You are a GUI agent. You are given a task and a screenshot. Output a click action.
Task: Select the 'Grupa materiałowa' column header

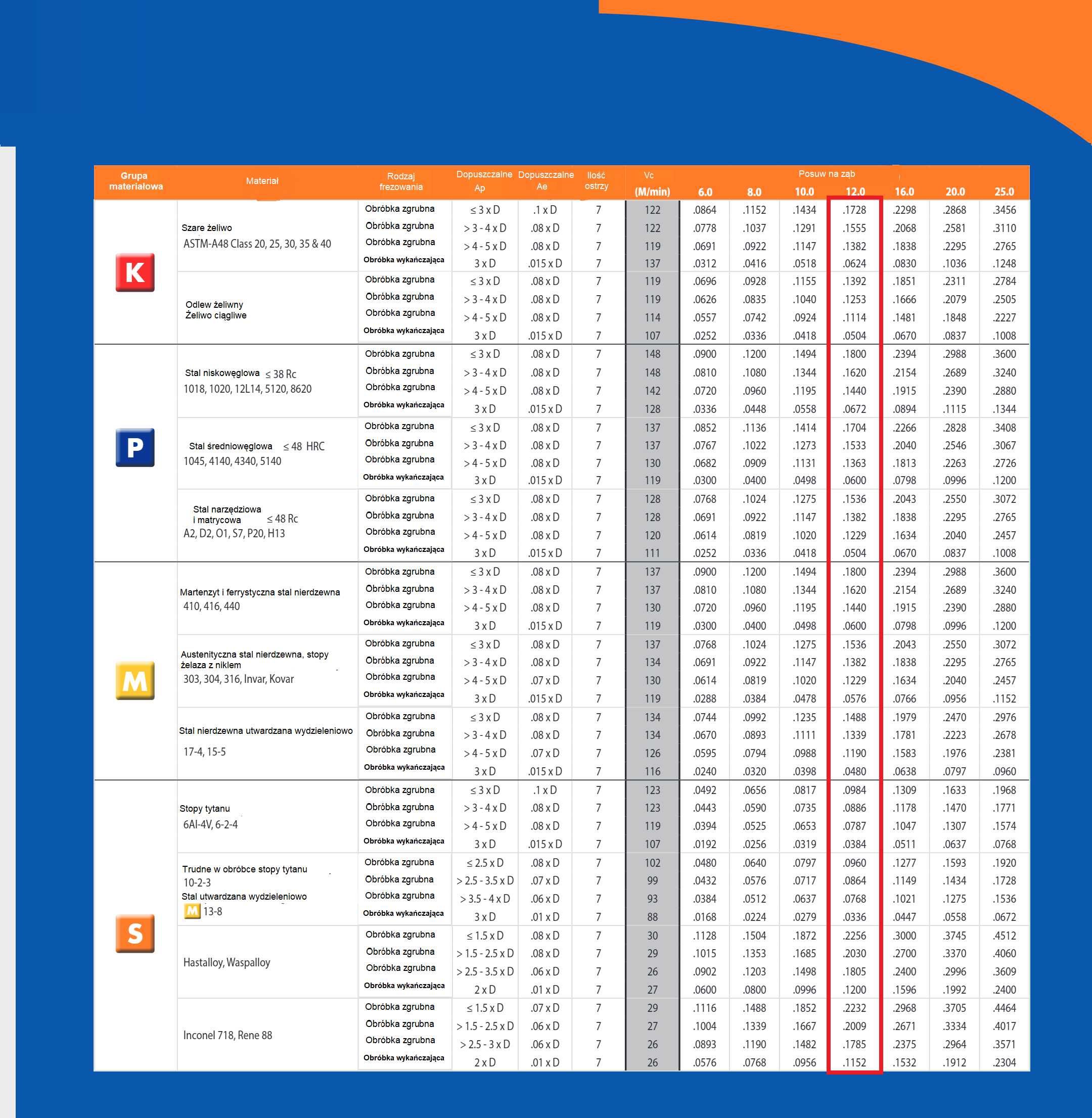coord(135,181)
